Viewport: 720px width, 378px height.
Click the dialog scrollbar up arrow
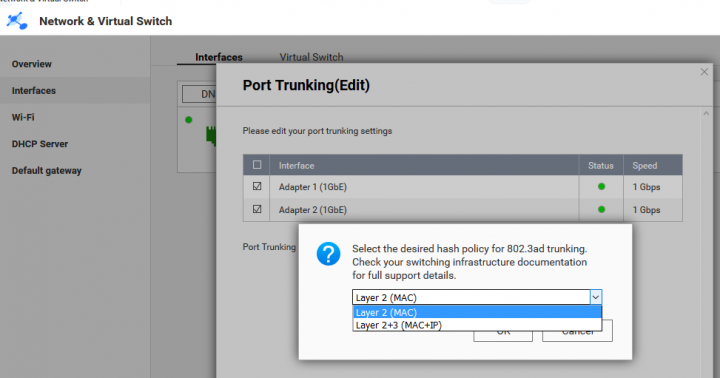(706, 113)
